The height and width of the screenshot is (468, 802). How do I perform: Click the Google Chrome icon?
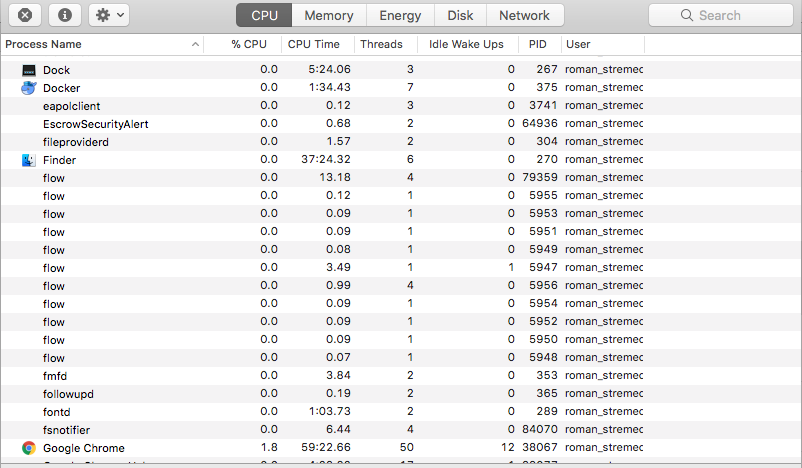coord(29,448)
